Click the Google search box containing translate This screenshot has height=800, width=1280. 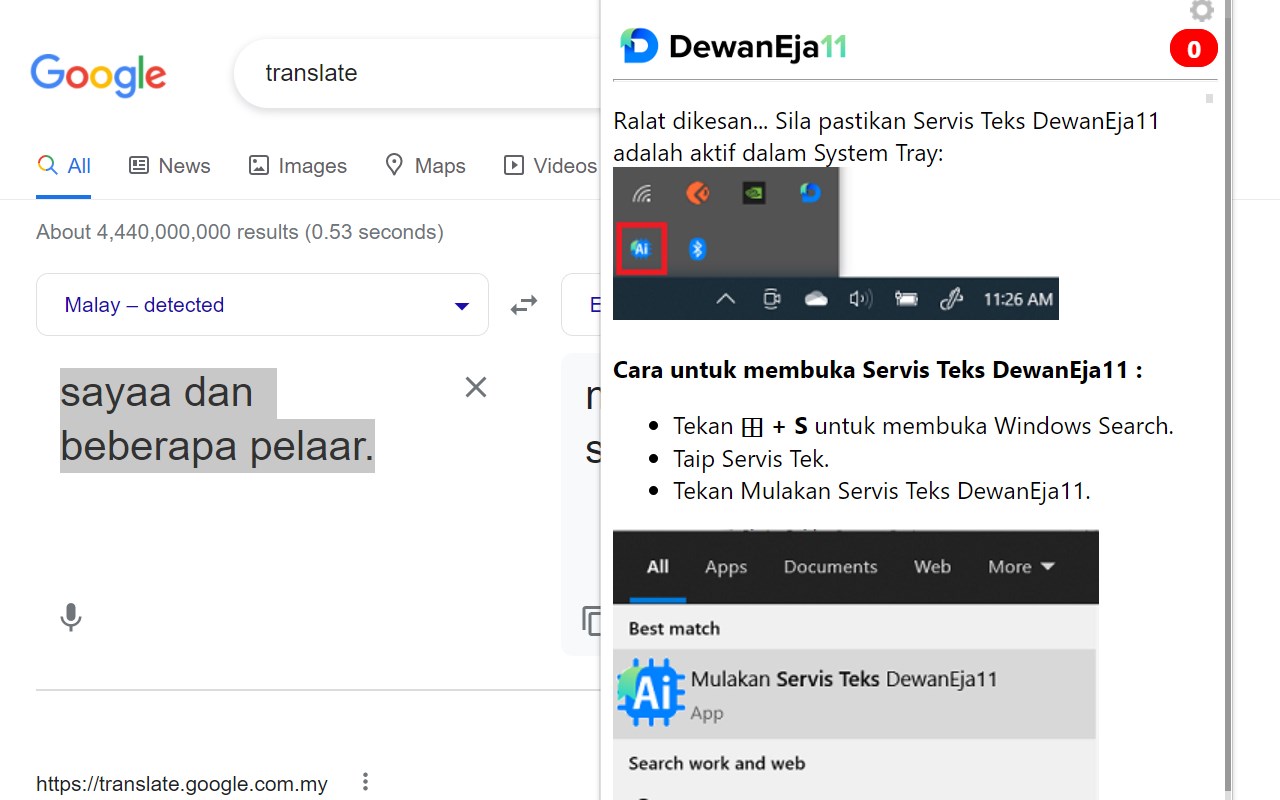click(x=416, y=73)
